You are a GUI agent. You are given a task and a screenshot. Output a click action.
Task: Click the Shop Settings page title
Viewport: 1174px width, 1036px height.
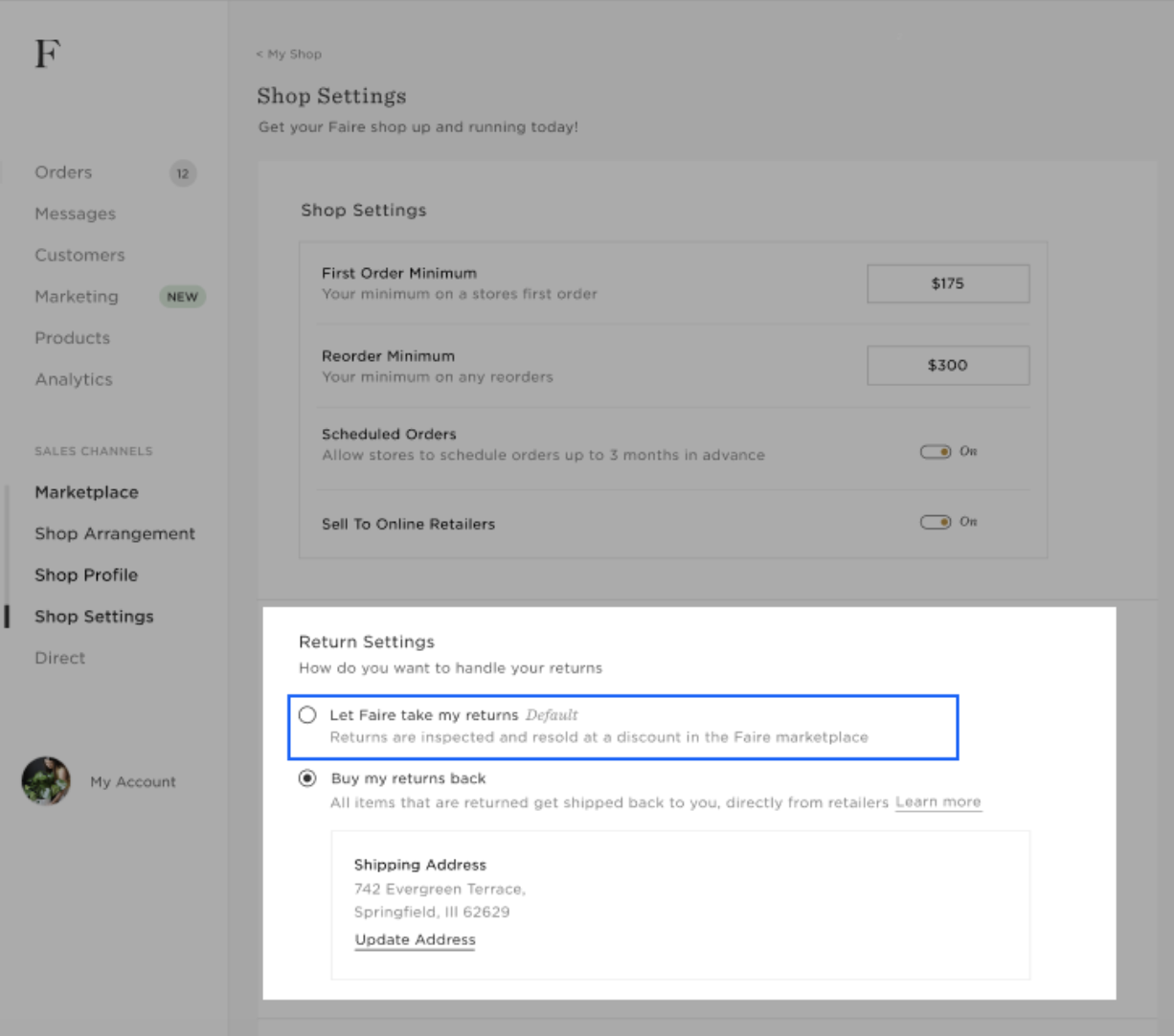[x=331, y=96]
